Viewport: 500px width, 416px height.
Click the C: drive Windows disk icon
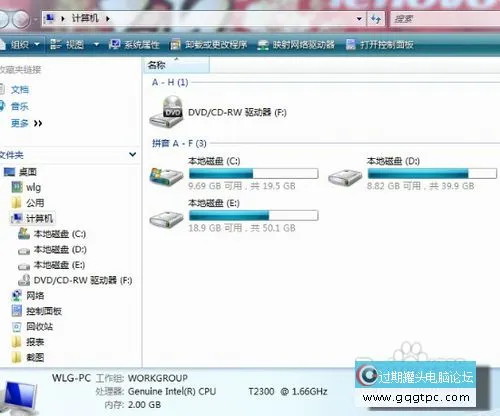[x=166, y=176]
